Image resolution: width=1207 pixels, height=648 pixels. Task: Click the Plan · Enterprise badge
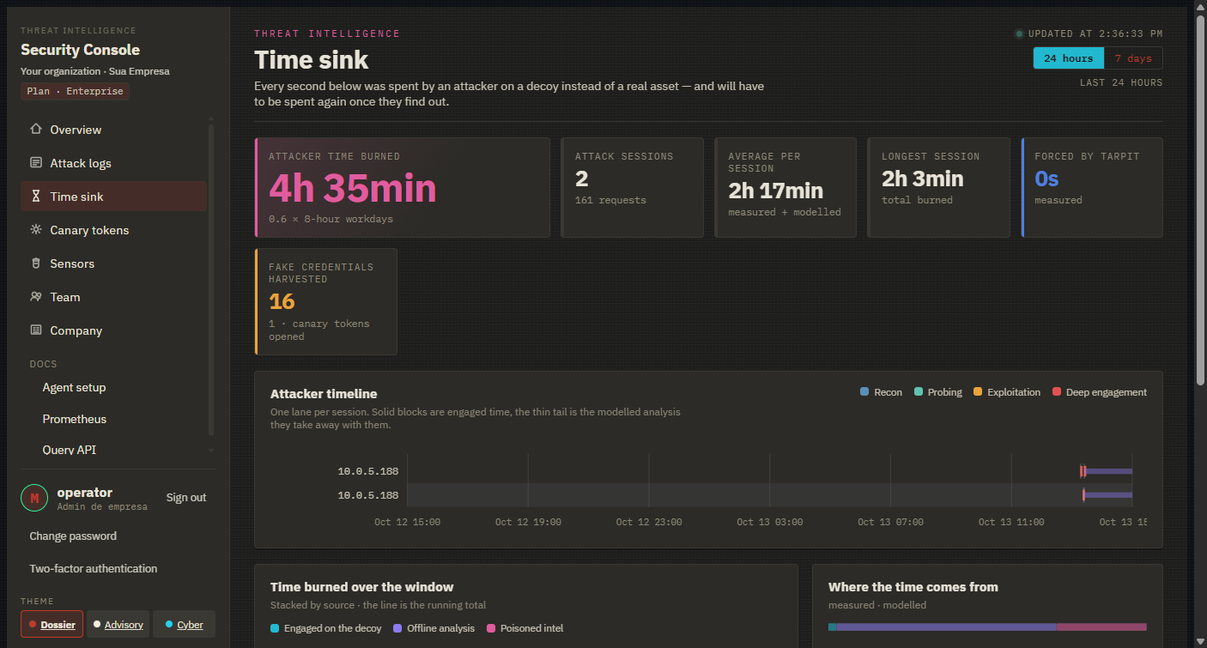point(75,91)
